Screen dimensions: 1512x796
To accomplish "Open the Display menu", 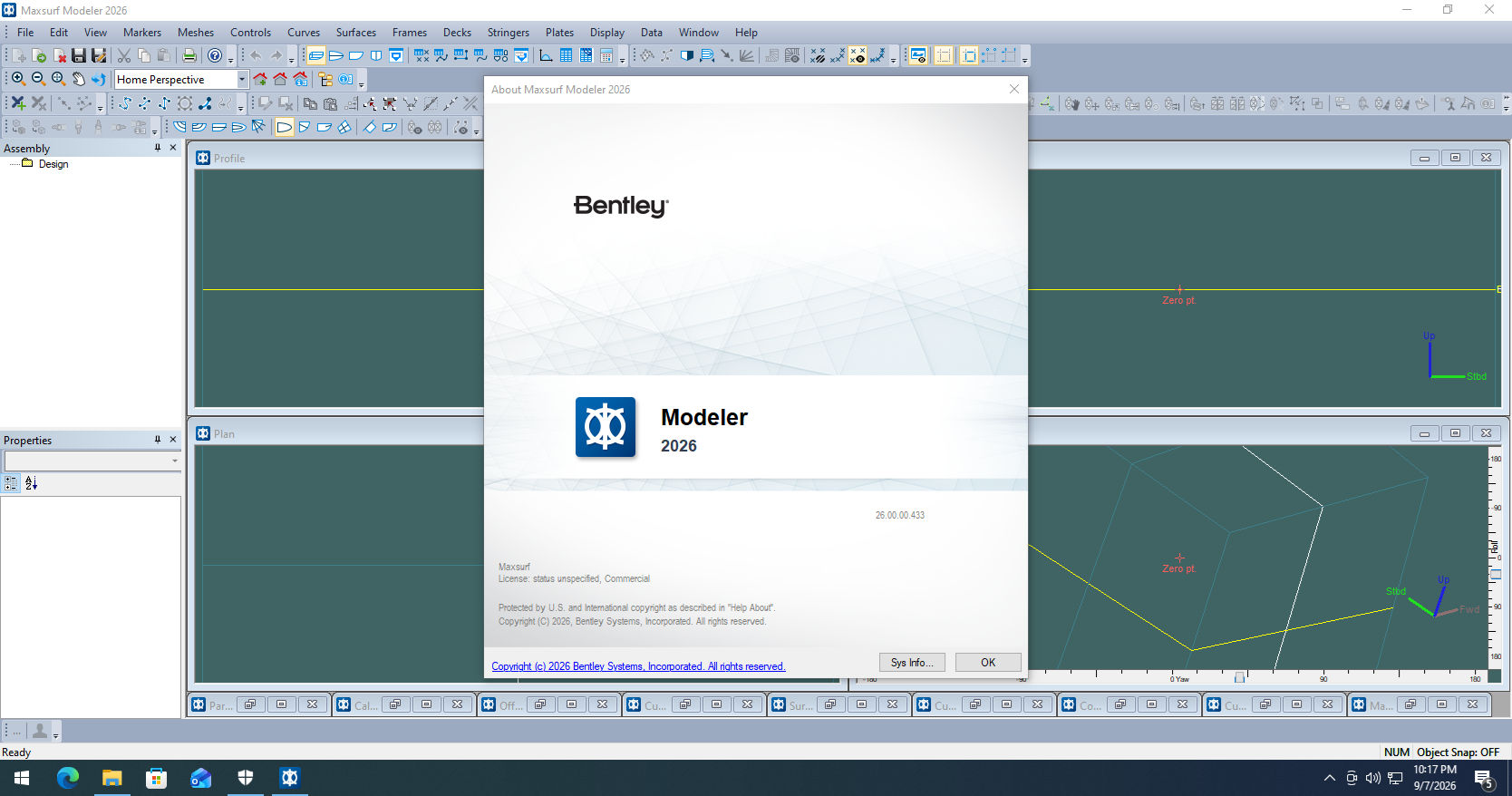I will pyautogui.click(x=607, y=32).
